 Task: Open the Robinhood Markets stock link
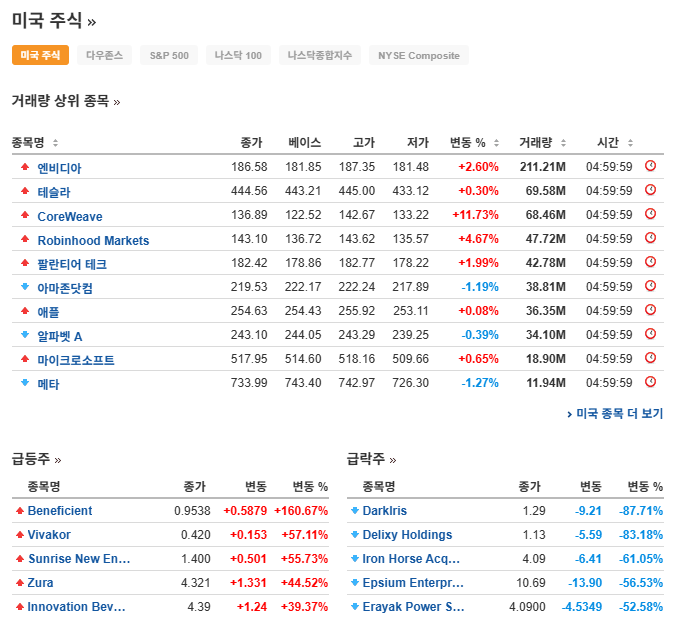click(93, 240)
